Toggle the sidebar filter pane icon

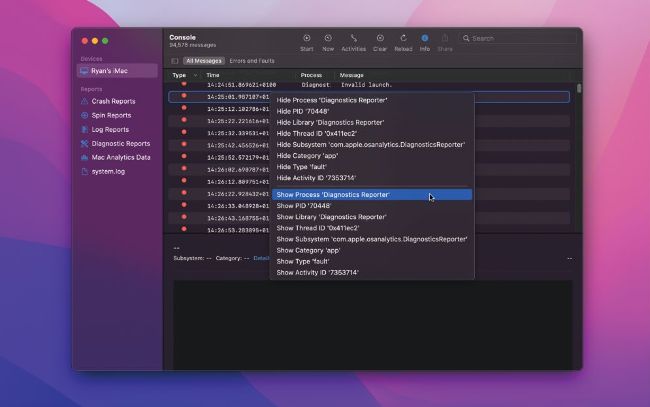click(175, 61)
